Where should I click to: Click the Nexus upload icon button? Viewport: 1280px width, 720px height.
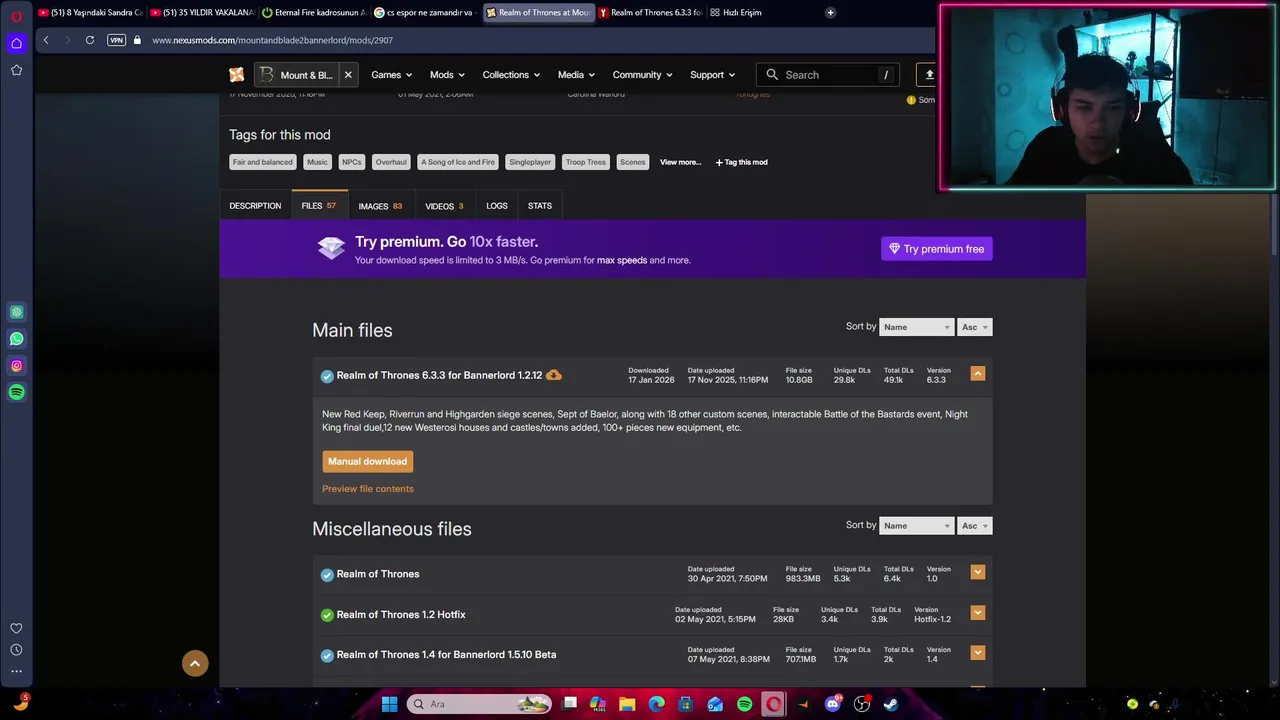[x=929, y=75]
